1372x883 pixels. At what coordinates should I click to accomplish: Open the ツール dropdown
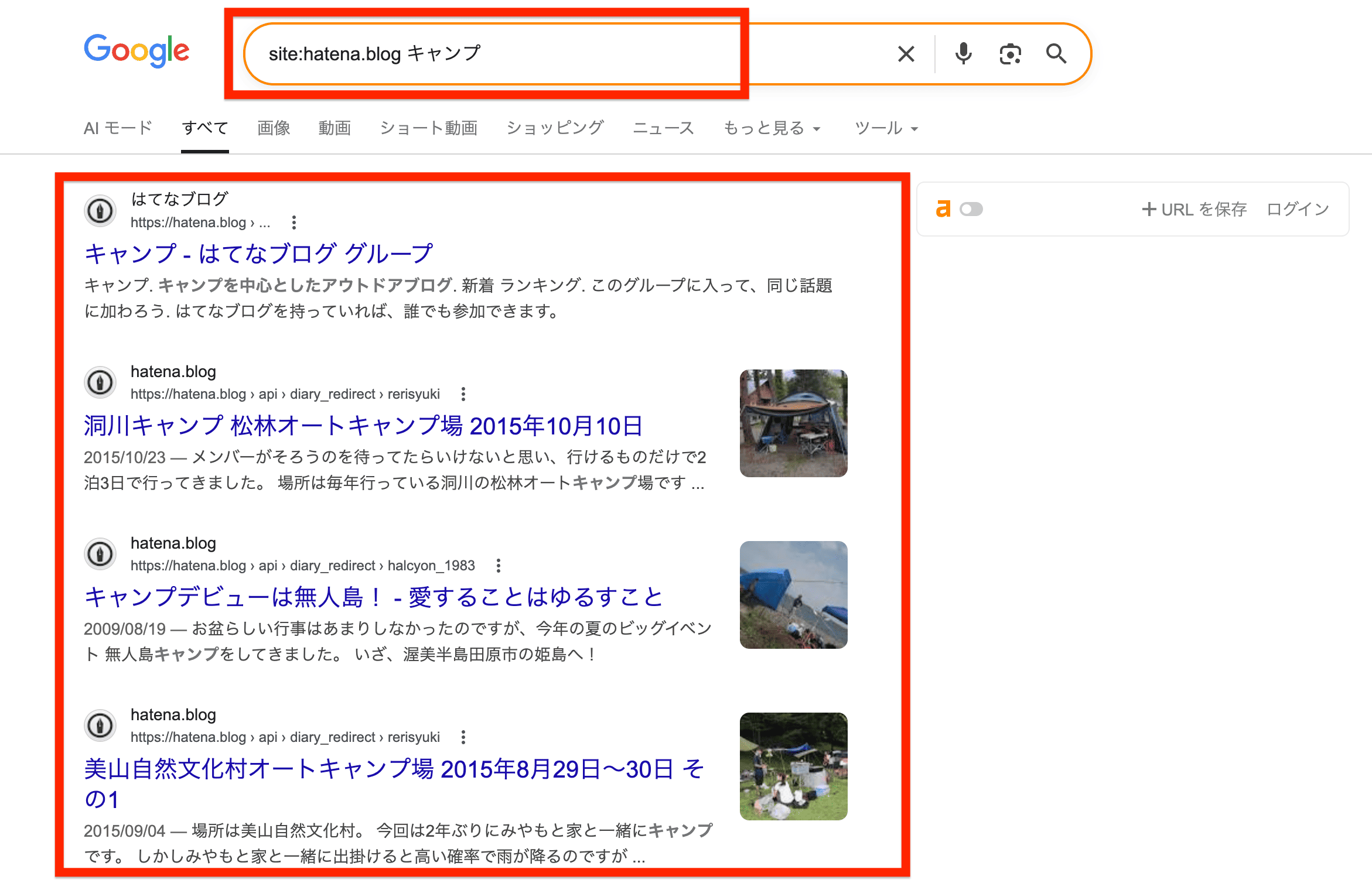tap(886, 128)
